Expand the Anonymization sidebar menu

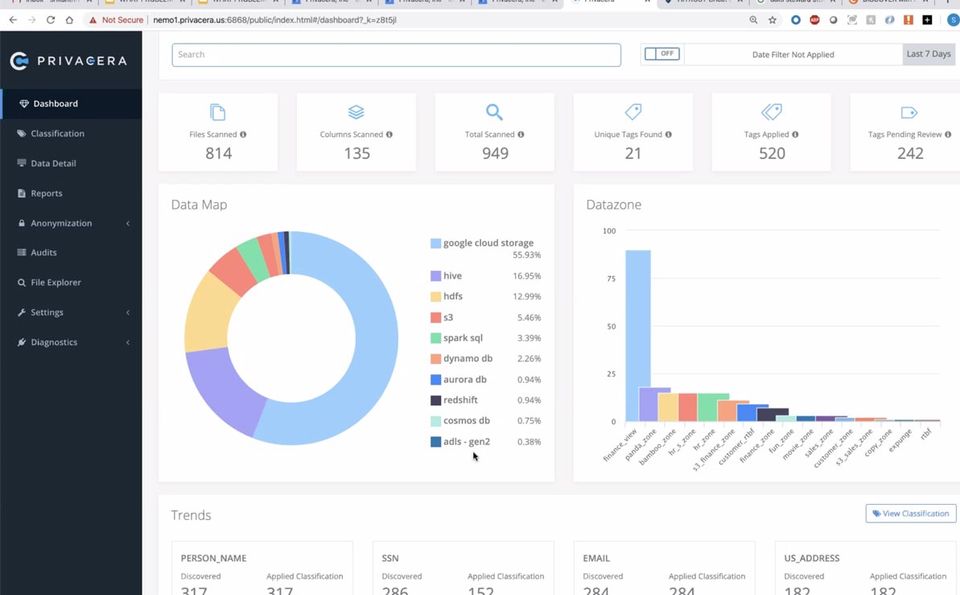(71, 223)
